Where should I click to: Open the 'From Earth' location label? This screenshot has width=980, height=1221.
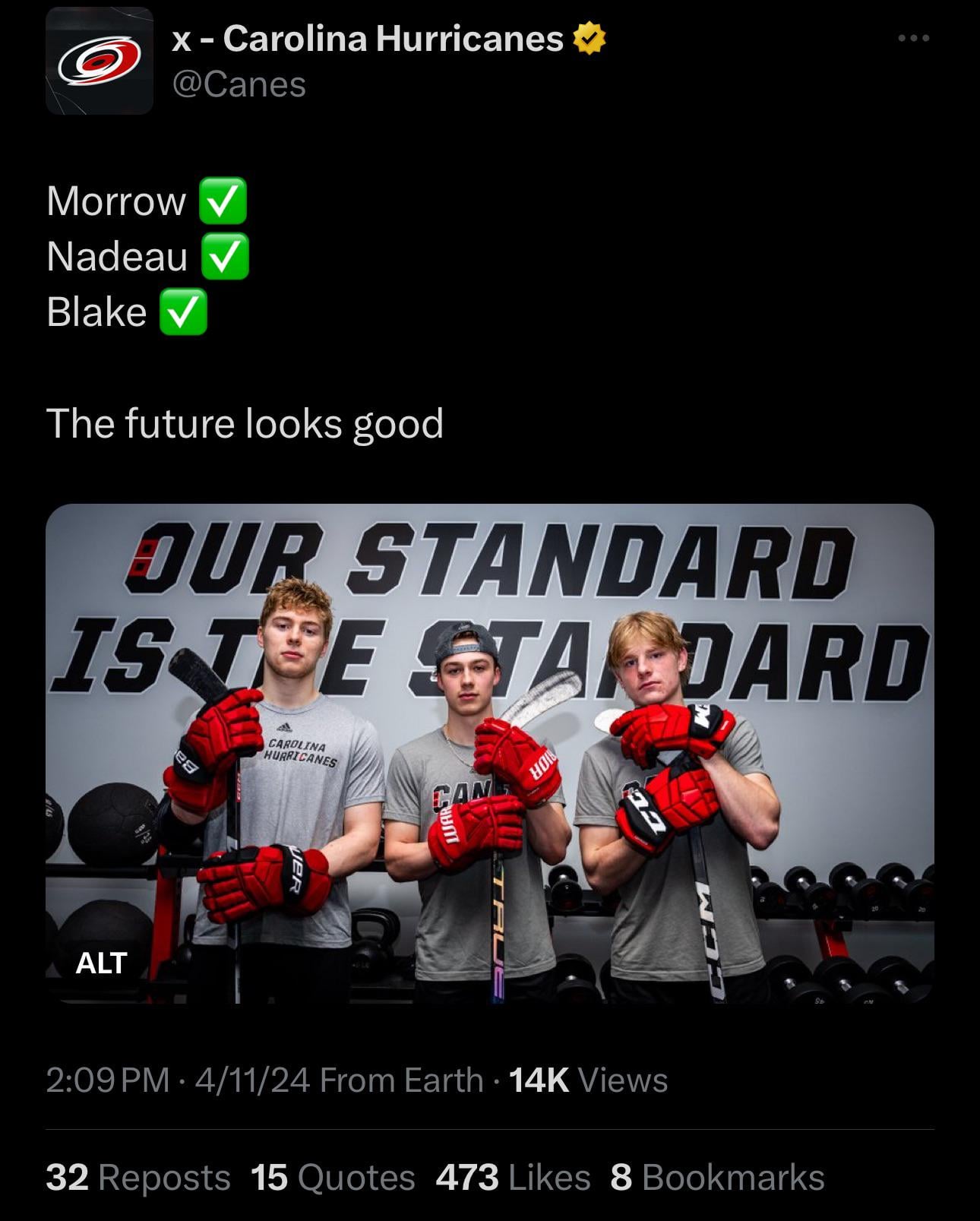pyautogui.click(x=402, y=1080)
